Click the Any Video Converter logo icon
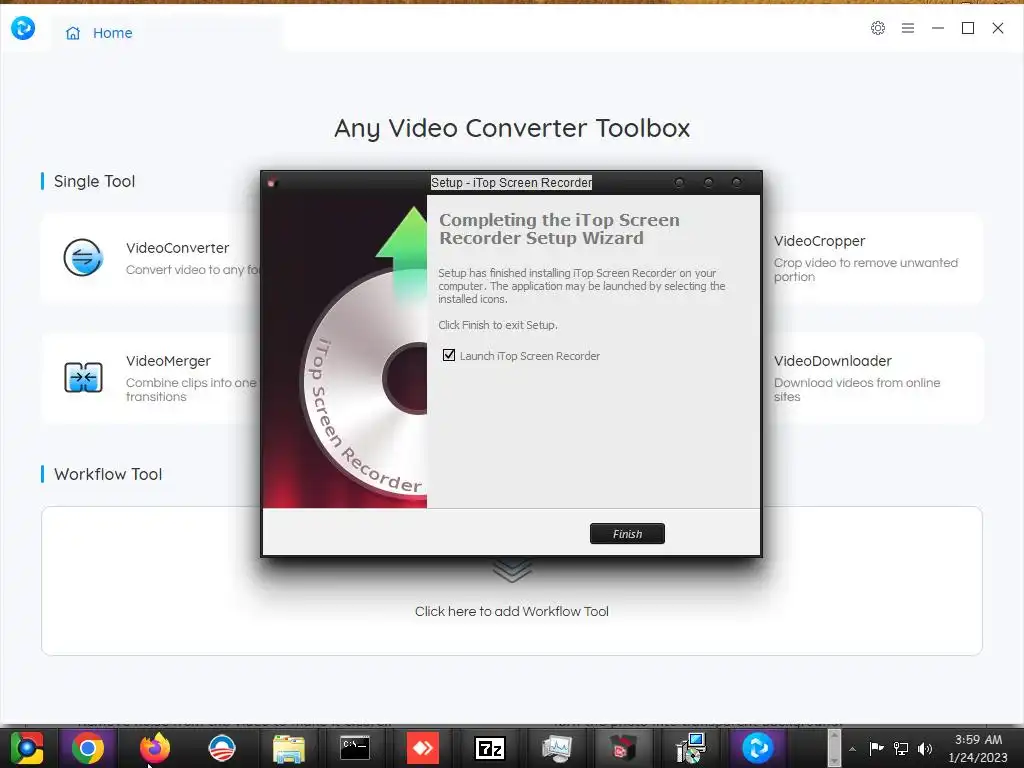1024x768 pixels. pyautogui.click(x=23, y=28)
